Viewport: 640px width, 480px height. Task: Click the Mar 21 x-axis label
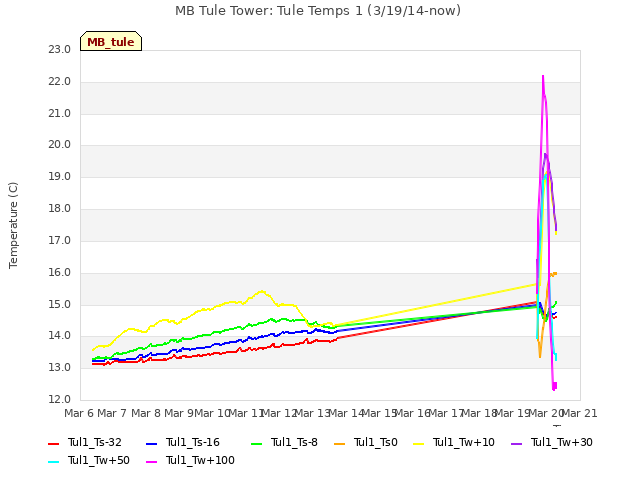580,413
